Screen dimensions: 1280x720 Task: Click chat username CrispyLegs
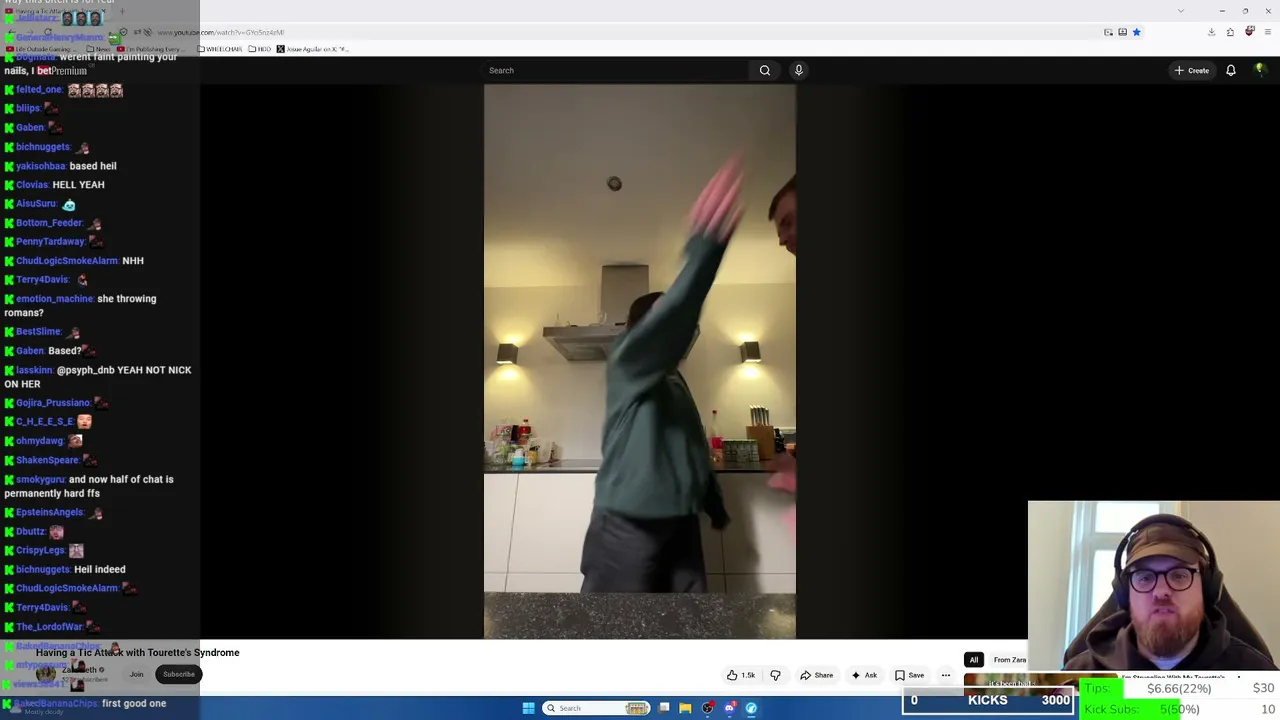pyautogui.click(x=40, y=550)
